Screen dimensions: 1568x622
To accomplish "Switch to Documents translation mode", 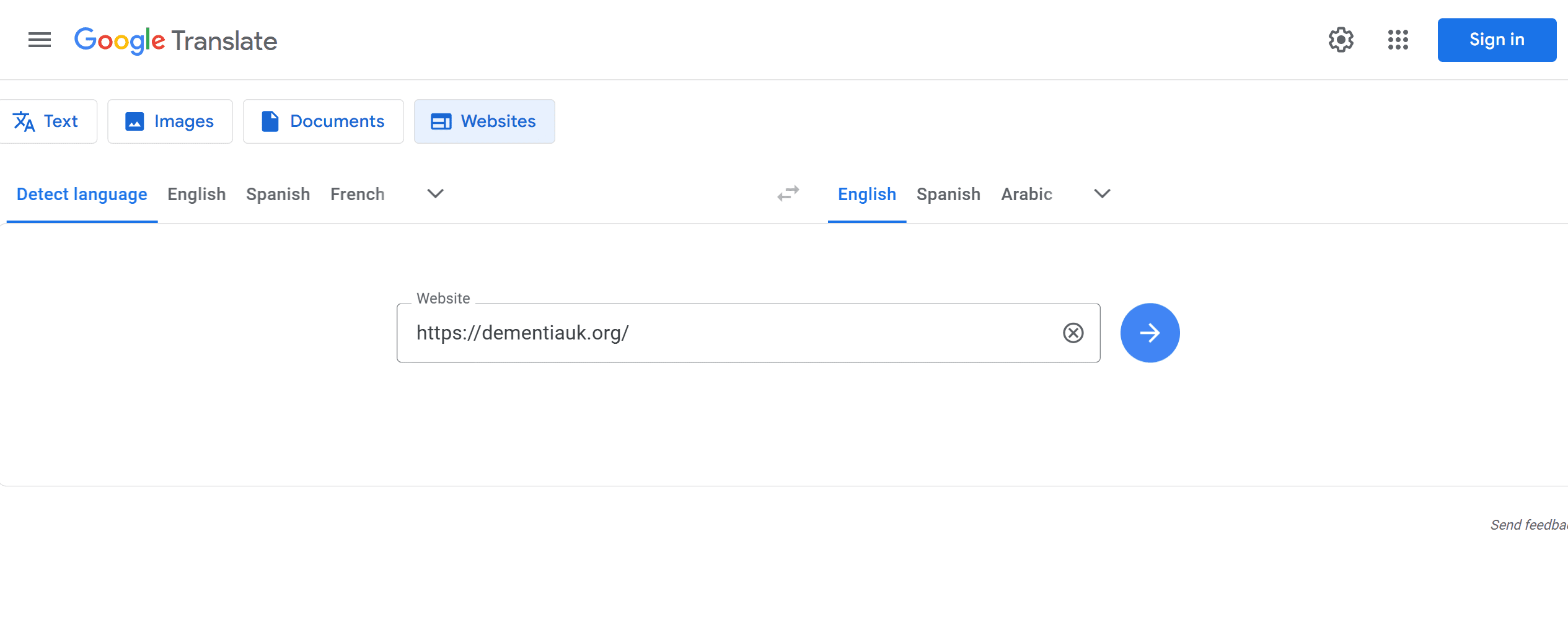I will (323, 121).
